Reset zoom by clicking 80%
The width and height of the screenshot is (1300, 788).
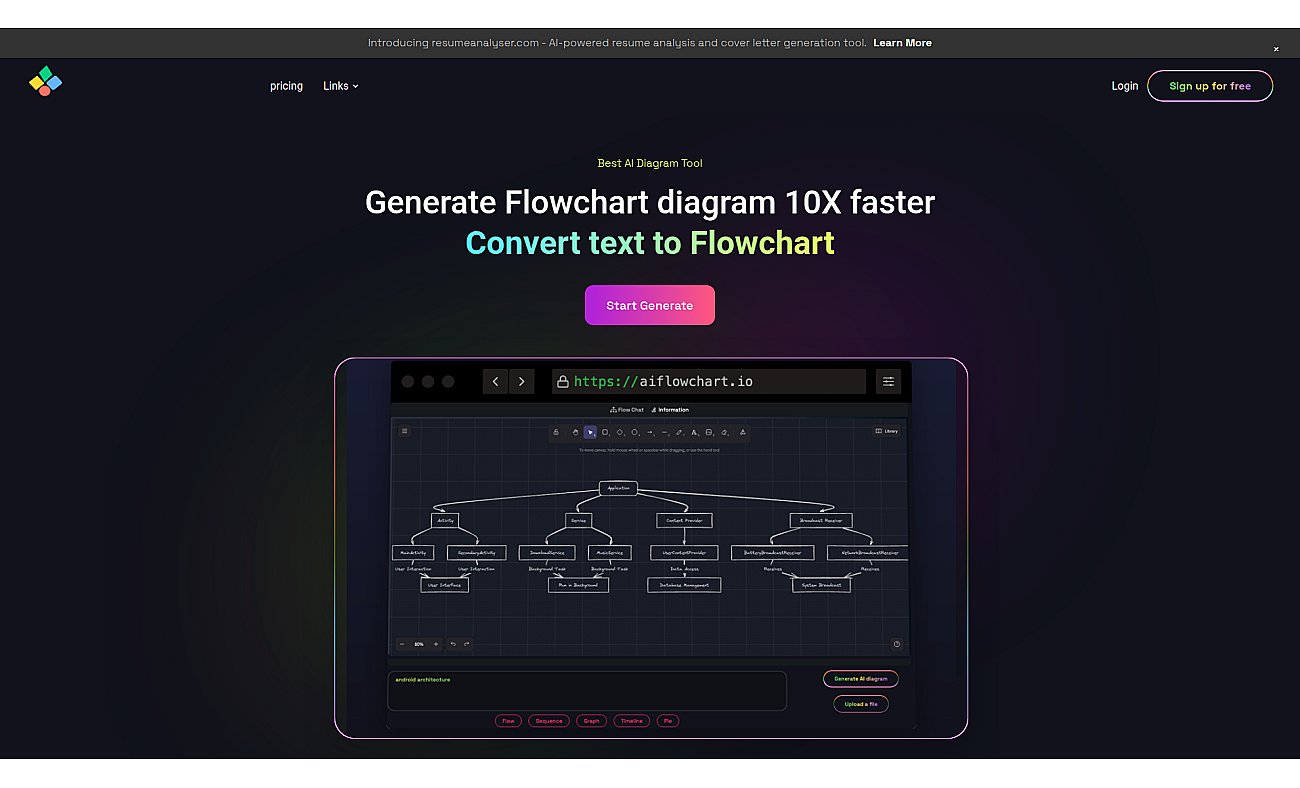419,644
